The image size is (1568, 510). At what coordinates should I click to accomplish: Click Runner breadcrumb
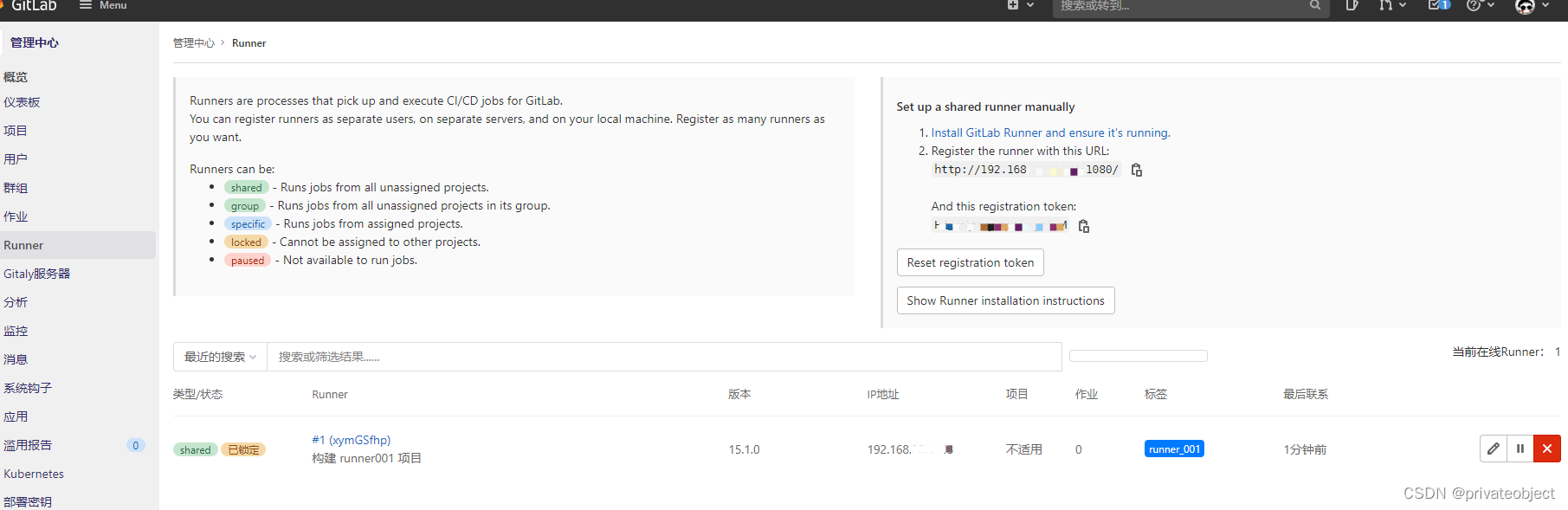pos(248,43)
